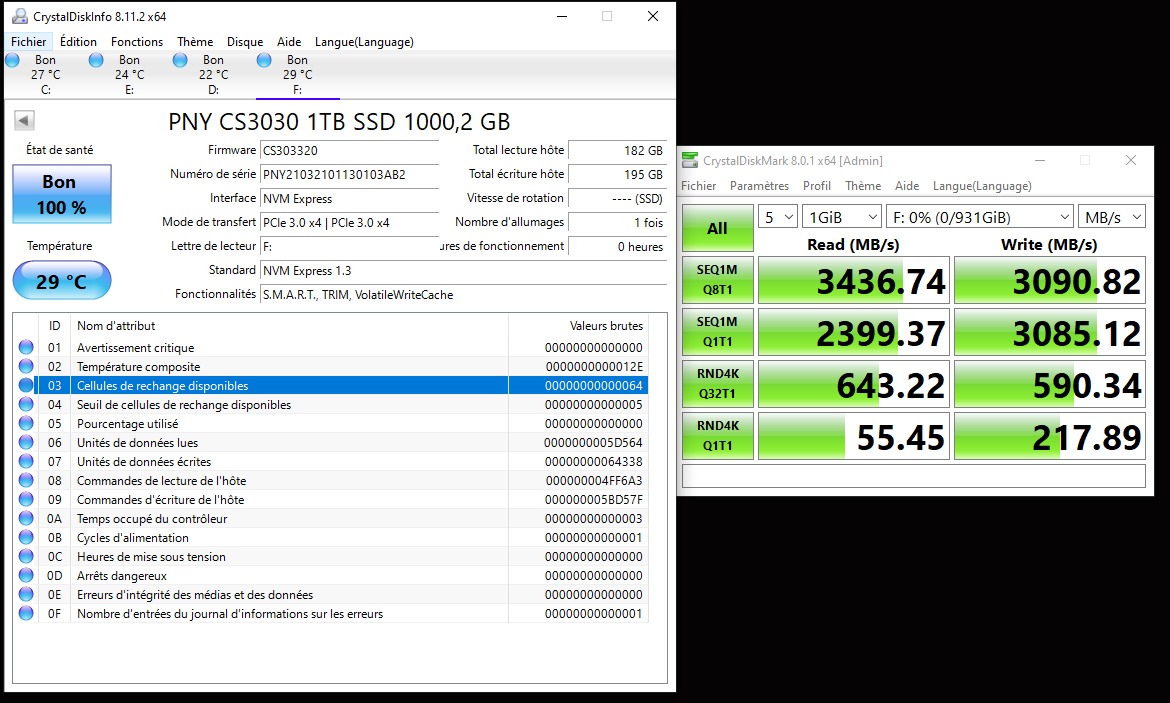Click the CrystalDiskMark app icon in title bar
This screenshot has height=703, width=1170.
coord(689,160)
